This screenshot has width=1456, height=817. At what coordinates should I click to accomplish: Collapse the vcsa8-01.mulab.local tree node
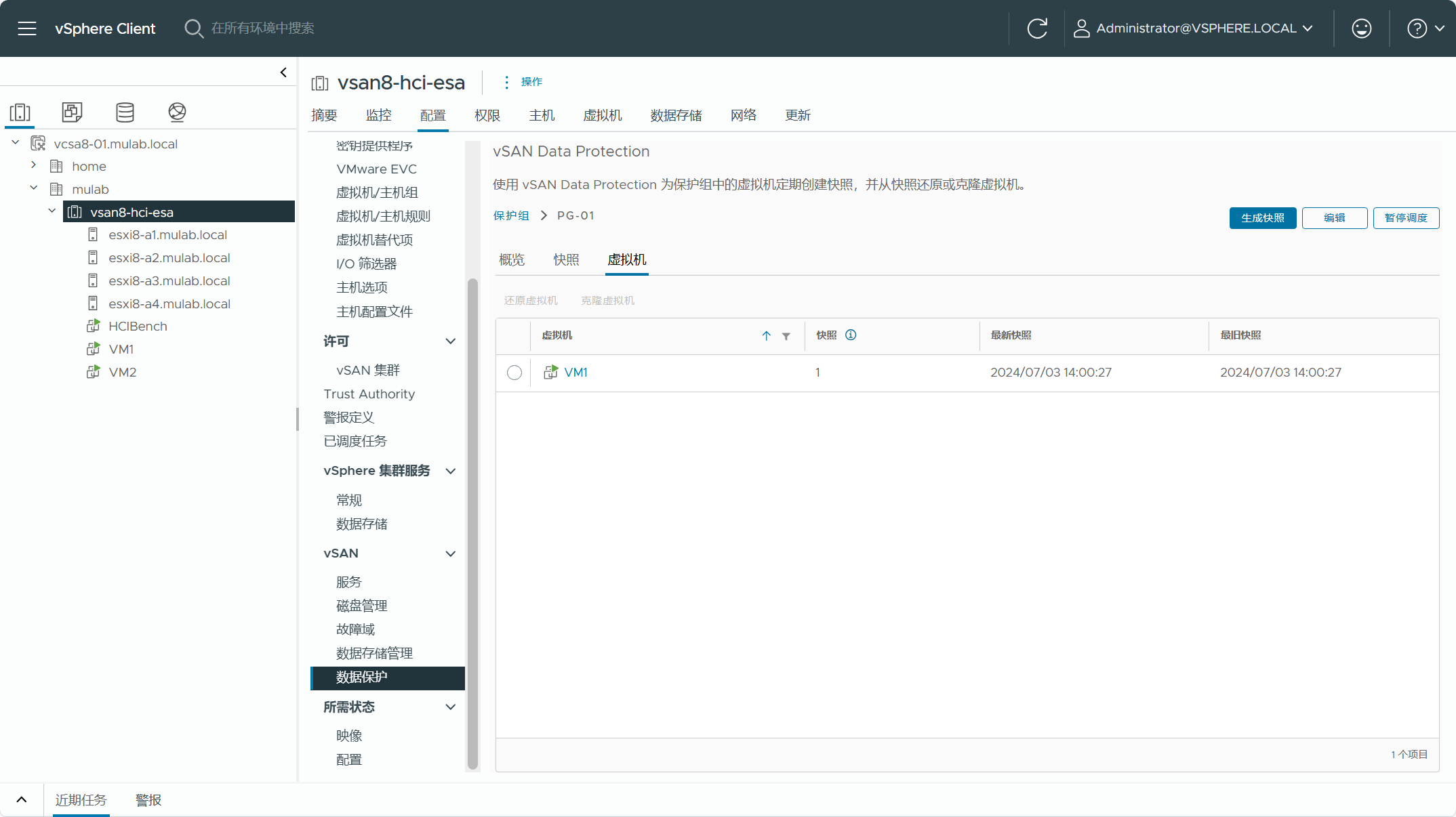pos(16,143)
